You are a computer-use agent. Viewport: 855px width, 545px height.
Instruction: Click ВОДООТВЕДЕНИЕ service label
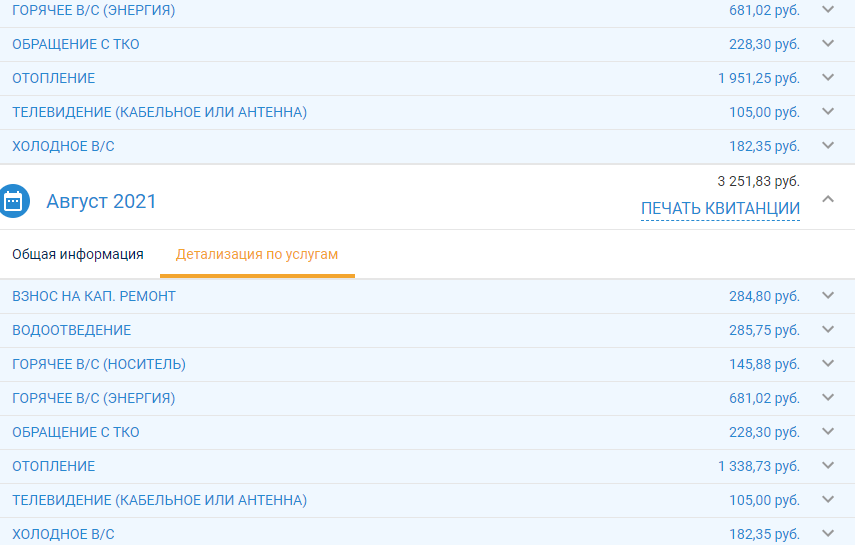click(71, 330)
